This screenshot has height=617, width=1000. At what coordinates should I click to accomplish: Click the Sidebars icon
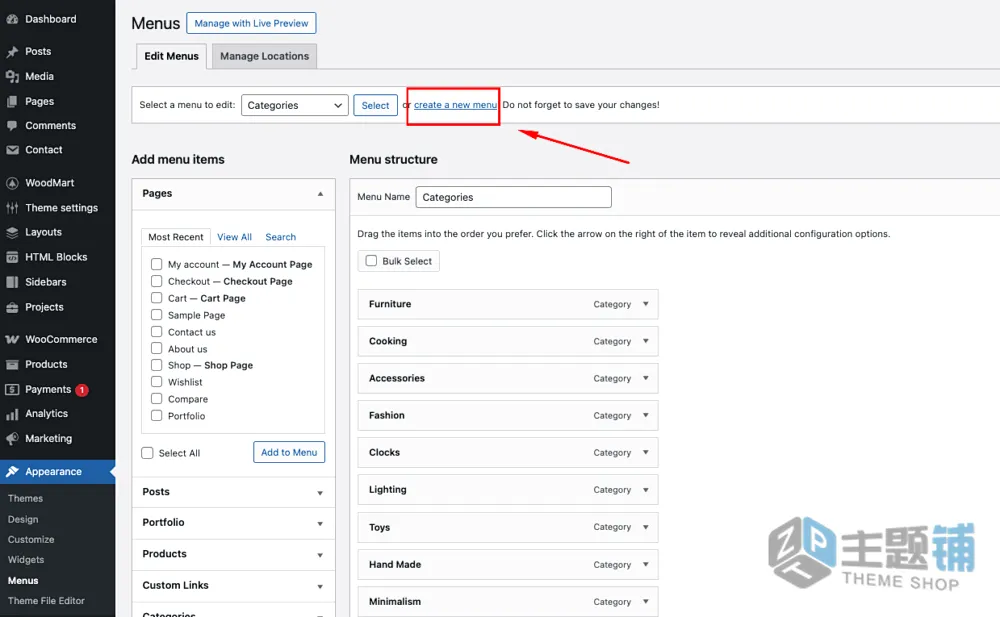coord(12,282)
